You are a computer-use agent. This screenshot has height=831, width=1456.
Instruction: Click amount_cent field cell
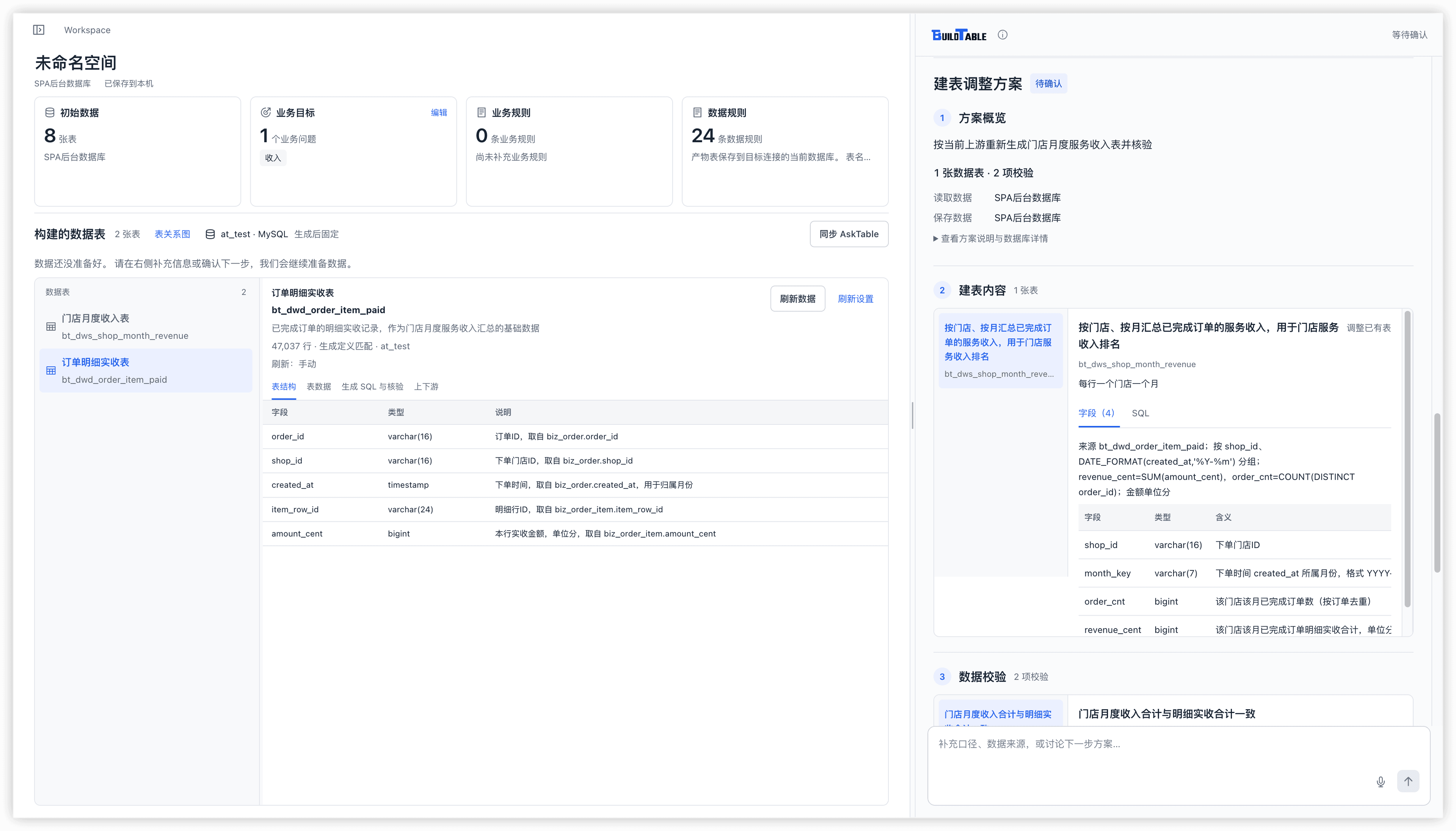click(297, 534)
